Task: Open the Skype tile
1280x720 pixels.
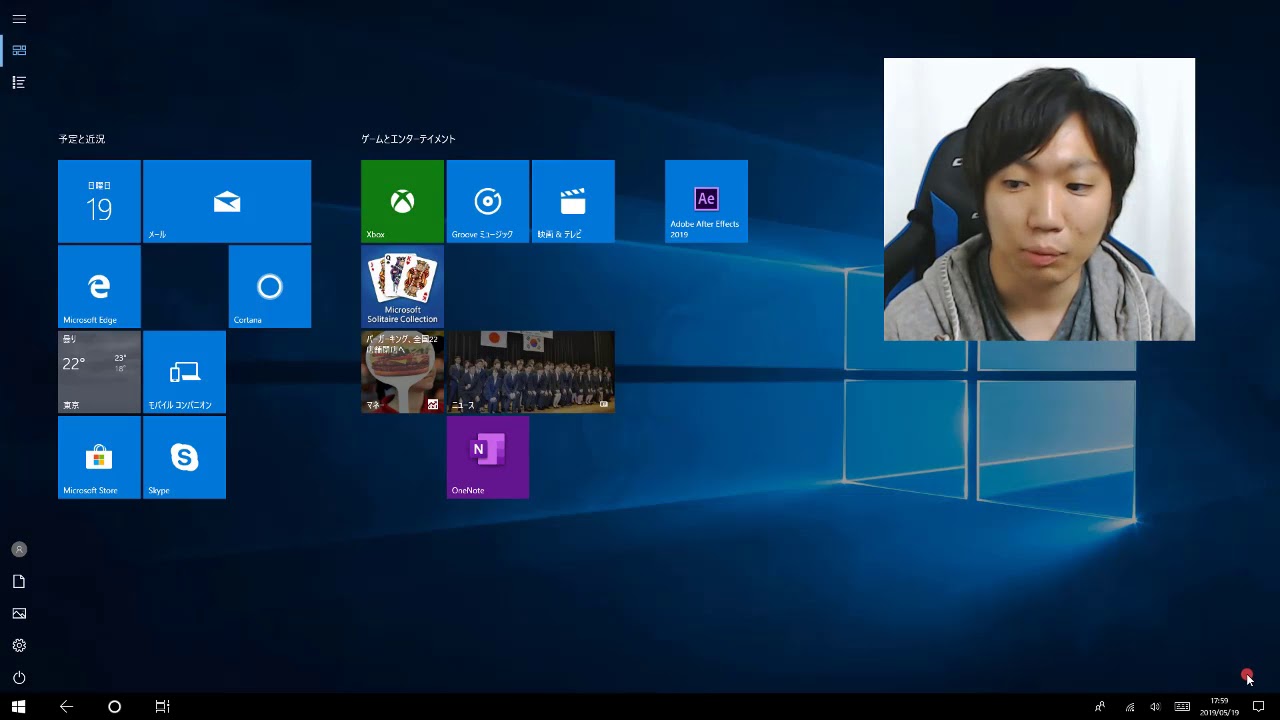Action: click(x=184, y=457)
